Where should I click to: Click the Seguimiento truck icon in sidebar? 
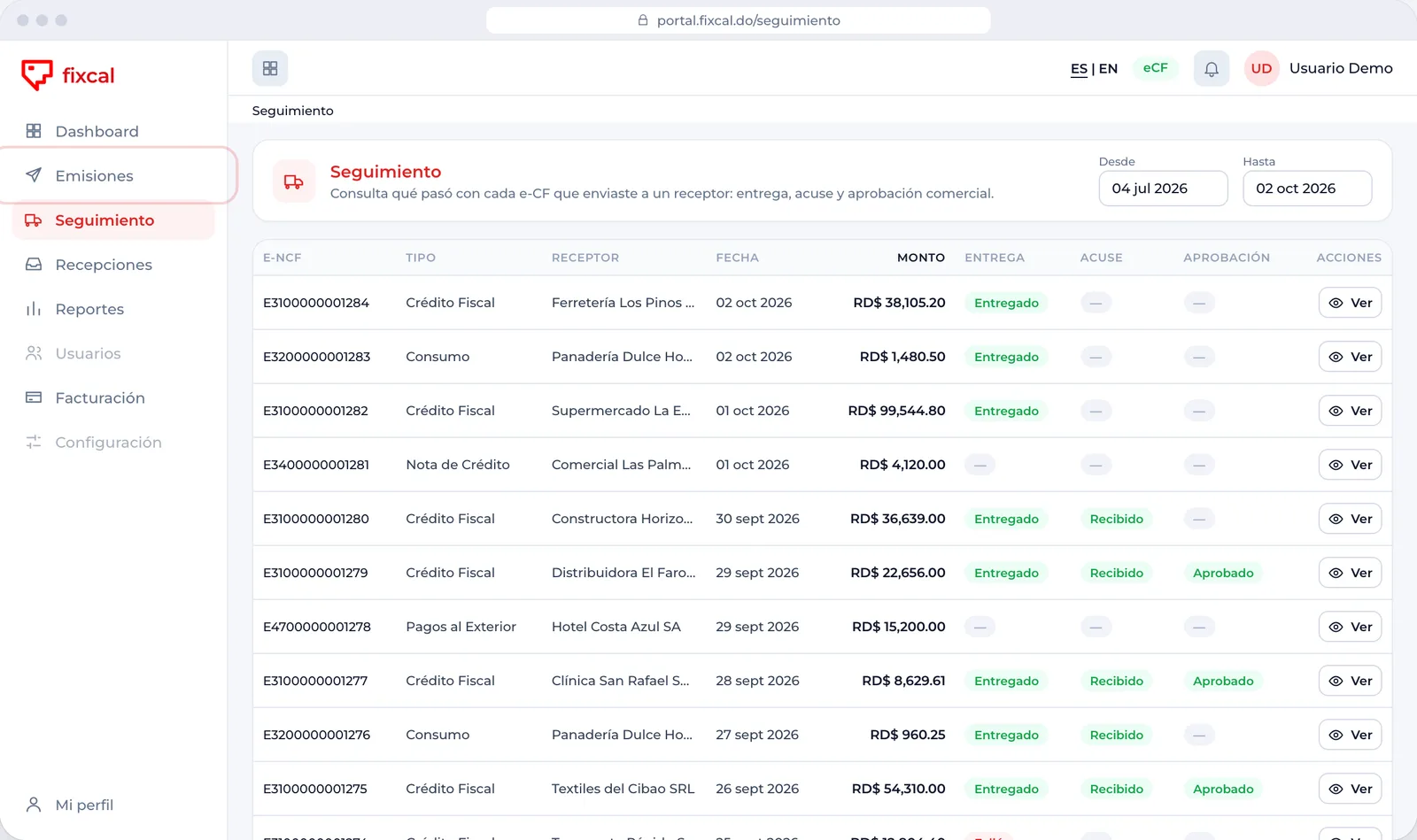[34, 220]
